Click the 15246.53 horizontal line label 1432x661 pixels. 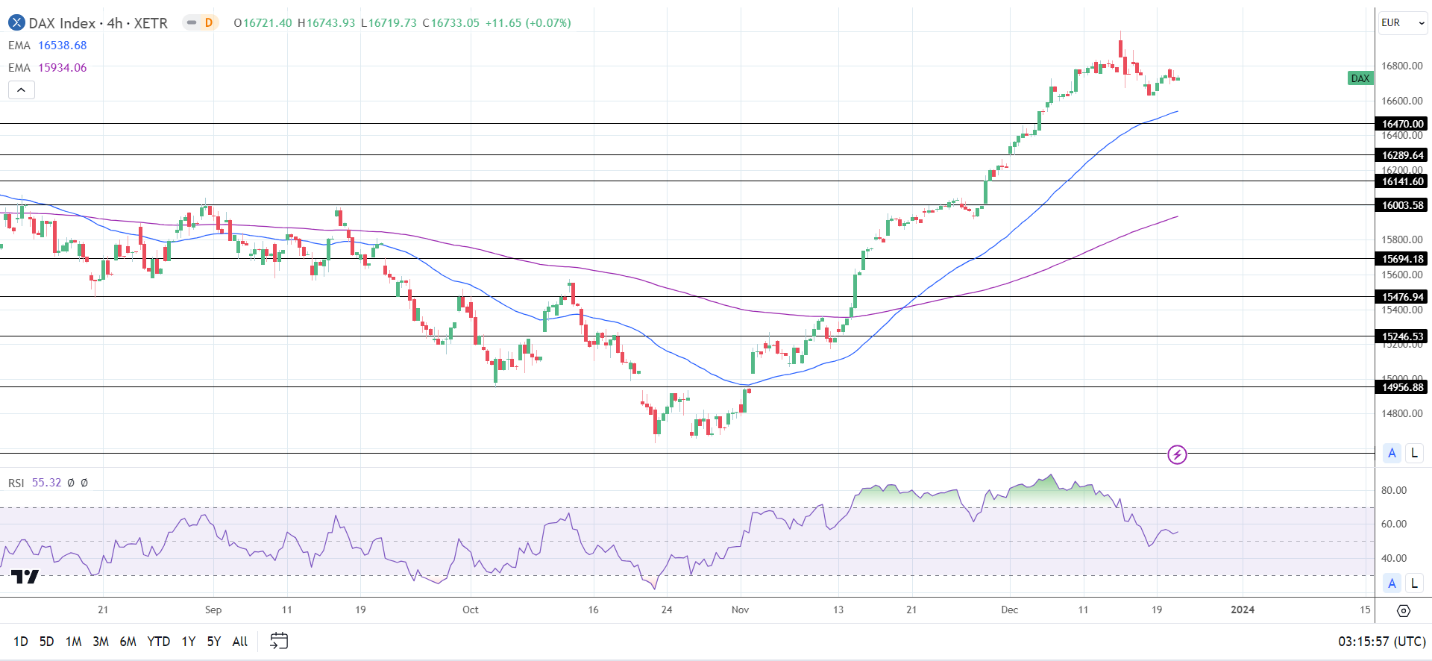(x=1402, y=336)
